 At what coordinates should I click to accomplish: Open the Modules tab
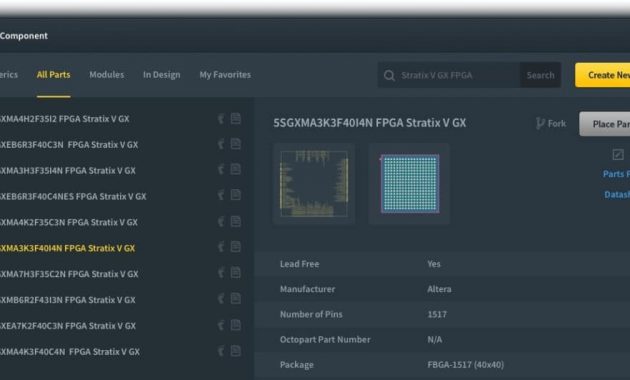click(x=106, y=75)
